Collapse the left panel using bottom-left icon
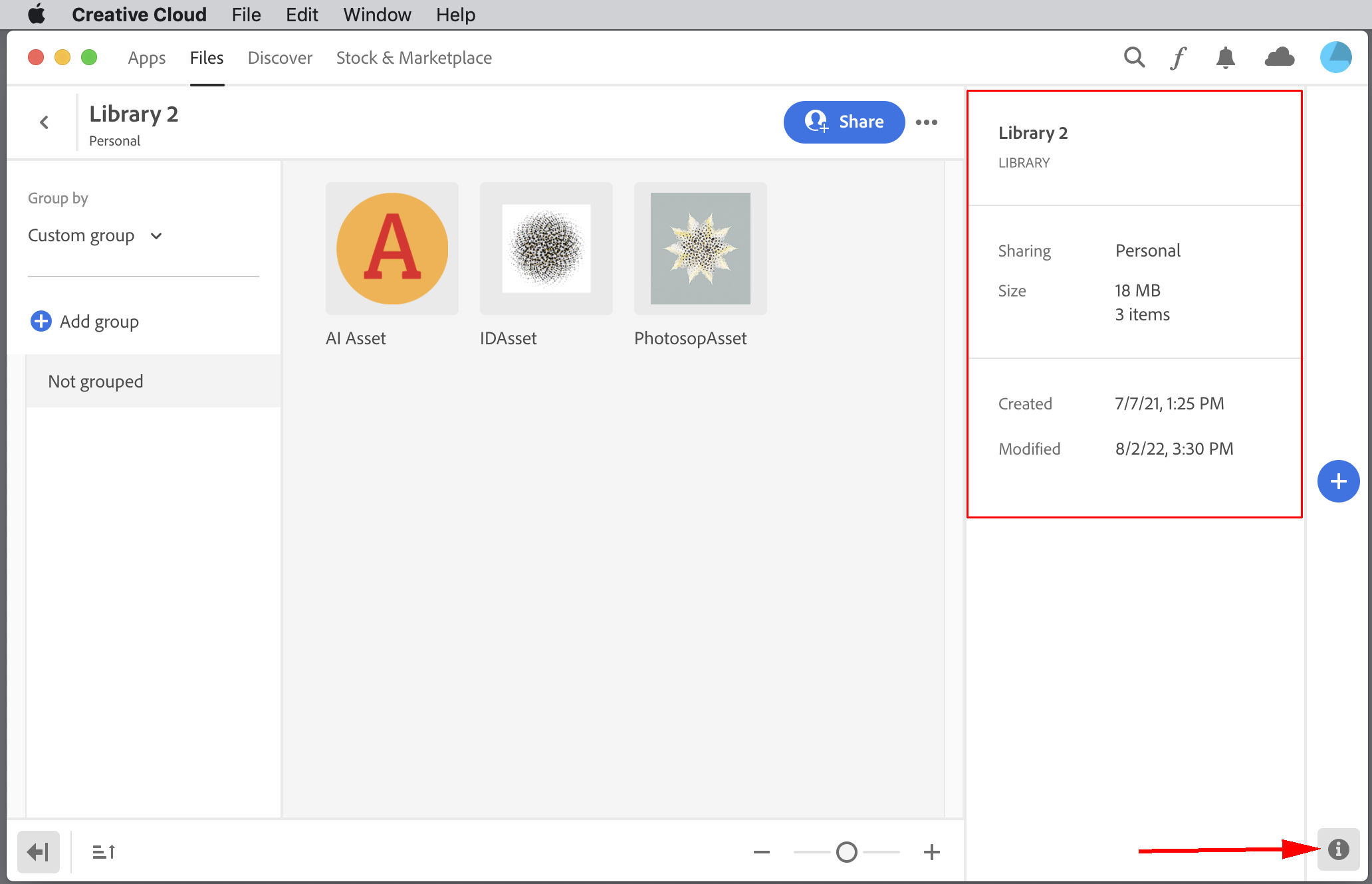1372x884 pixels. 39,851
